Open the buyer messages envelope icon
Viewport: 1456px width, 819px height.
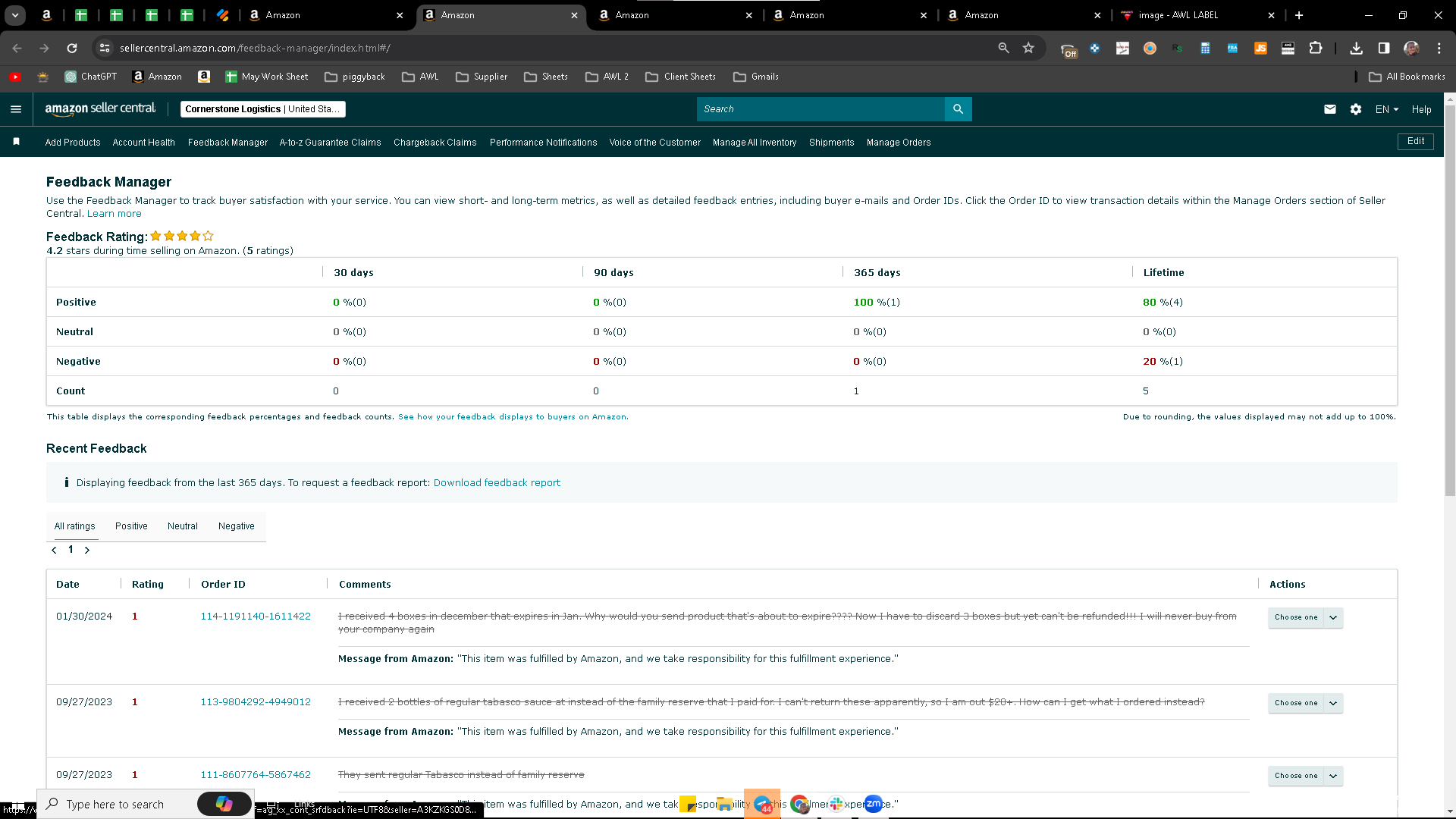point(1329,109)
